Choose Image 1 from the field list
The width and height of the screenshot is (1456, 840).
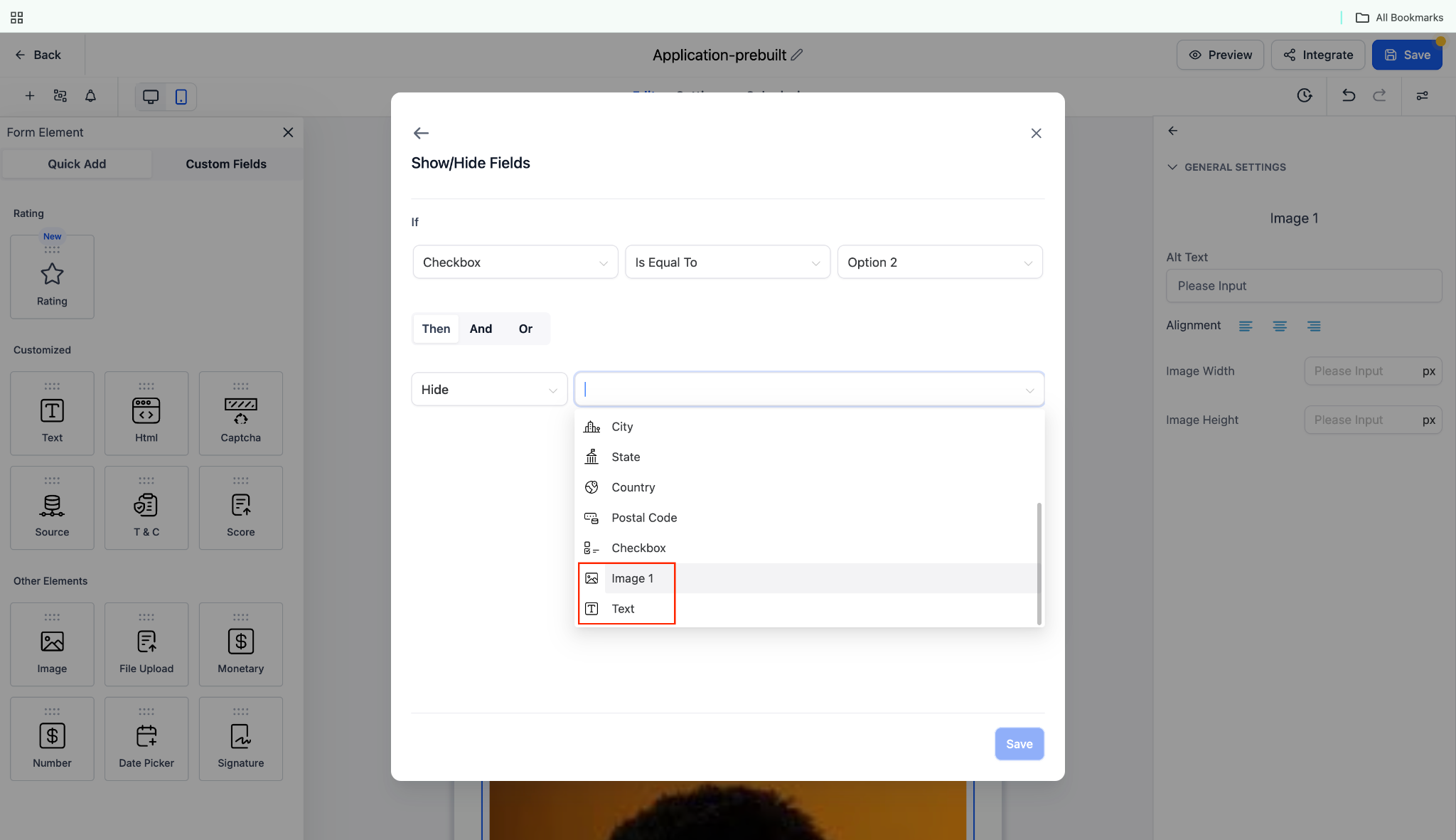[806, 578]
